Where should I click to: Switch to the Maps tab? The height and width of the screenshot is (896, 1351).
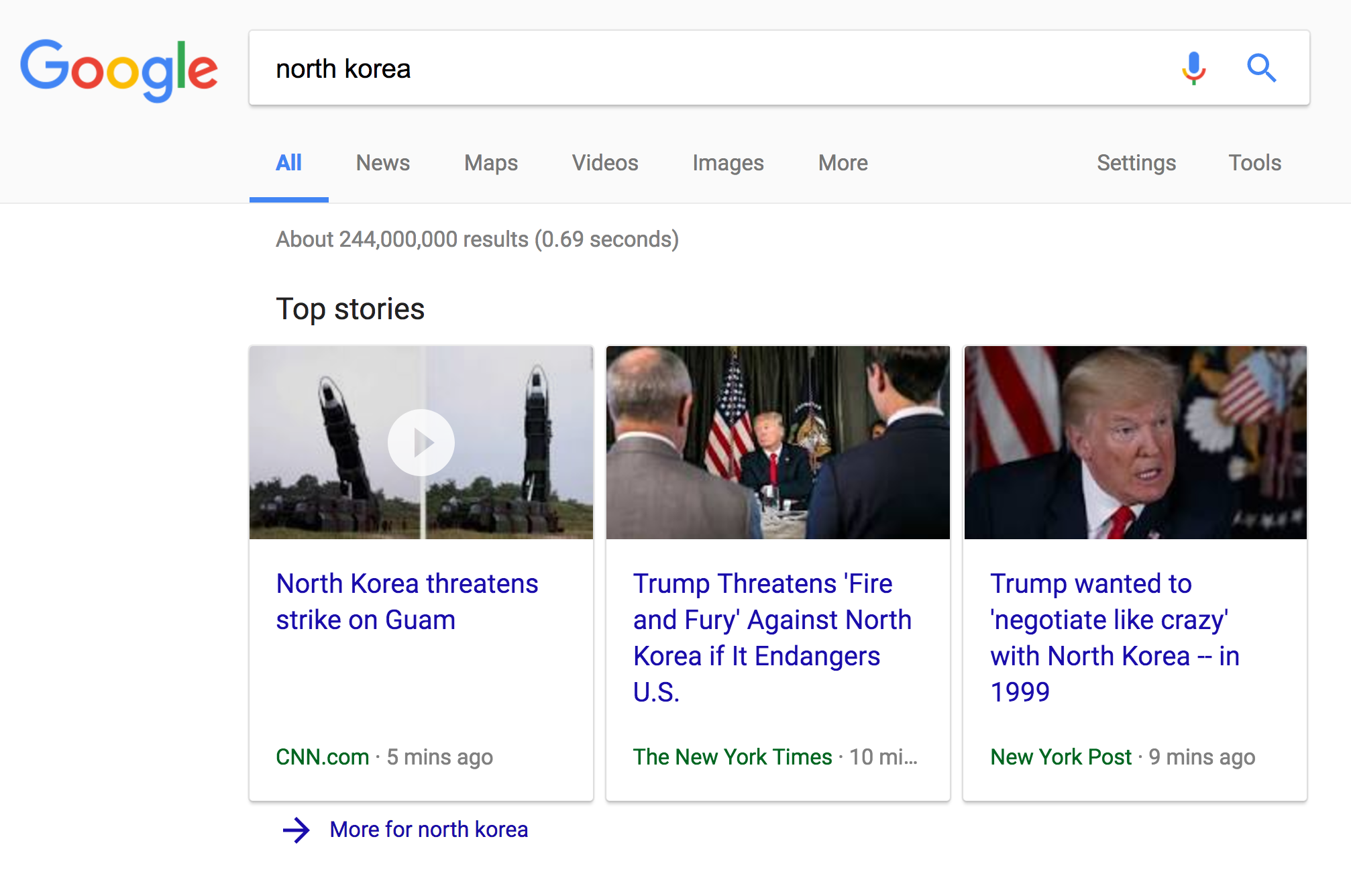490,163
